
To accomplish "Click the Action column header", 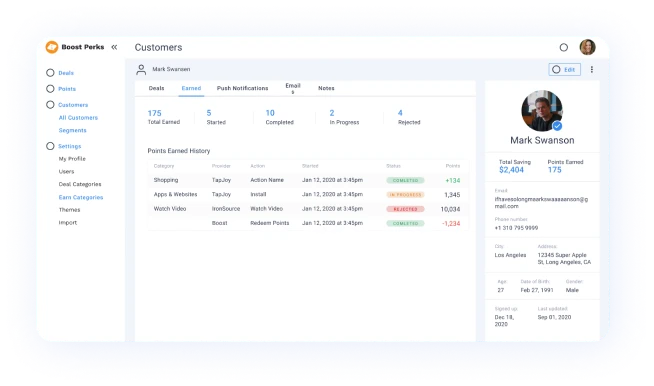I will click(257, 166).
